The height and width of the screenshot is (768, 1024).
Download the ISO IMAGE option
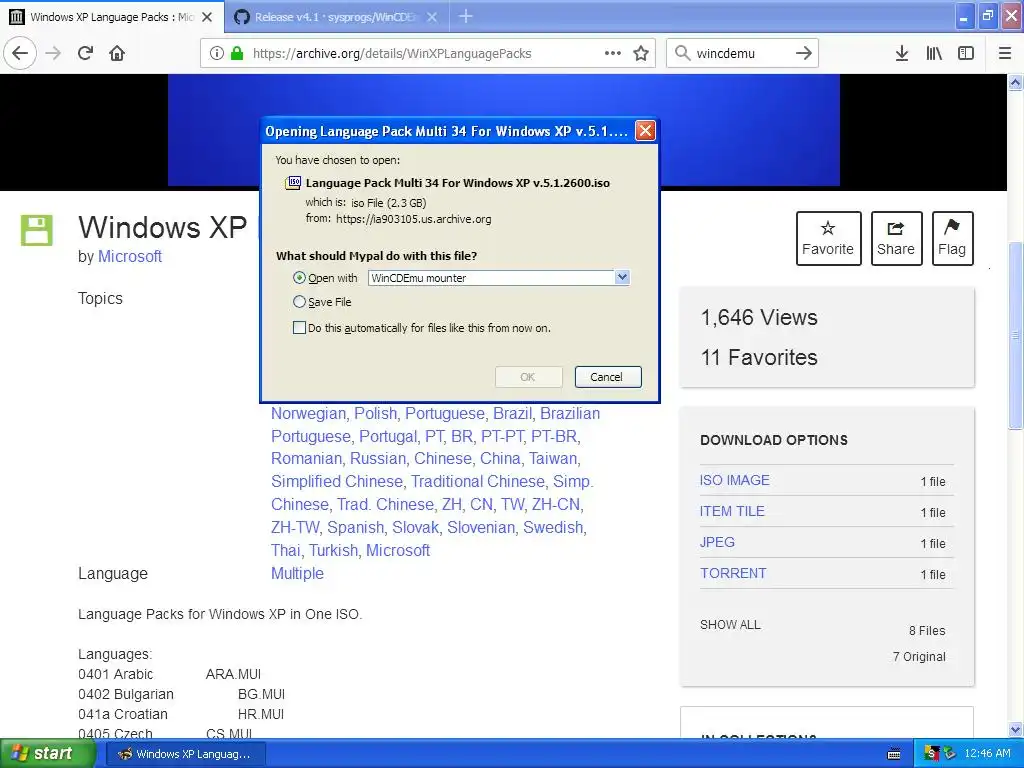[x=735, y=480]
